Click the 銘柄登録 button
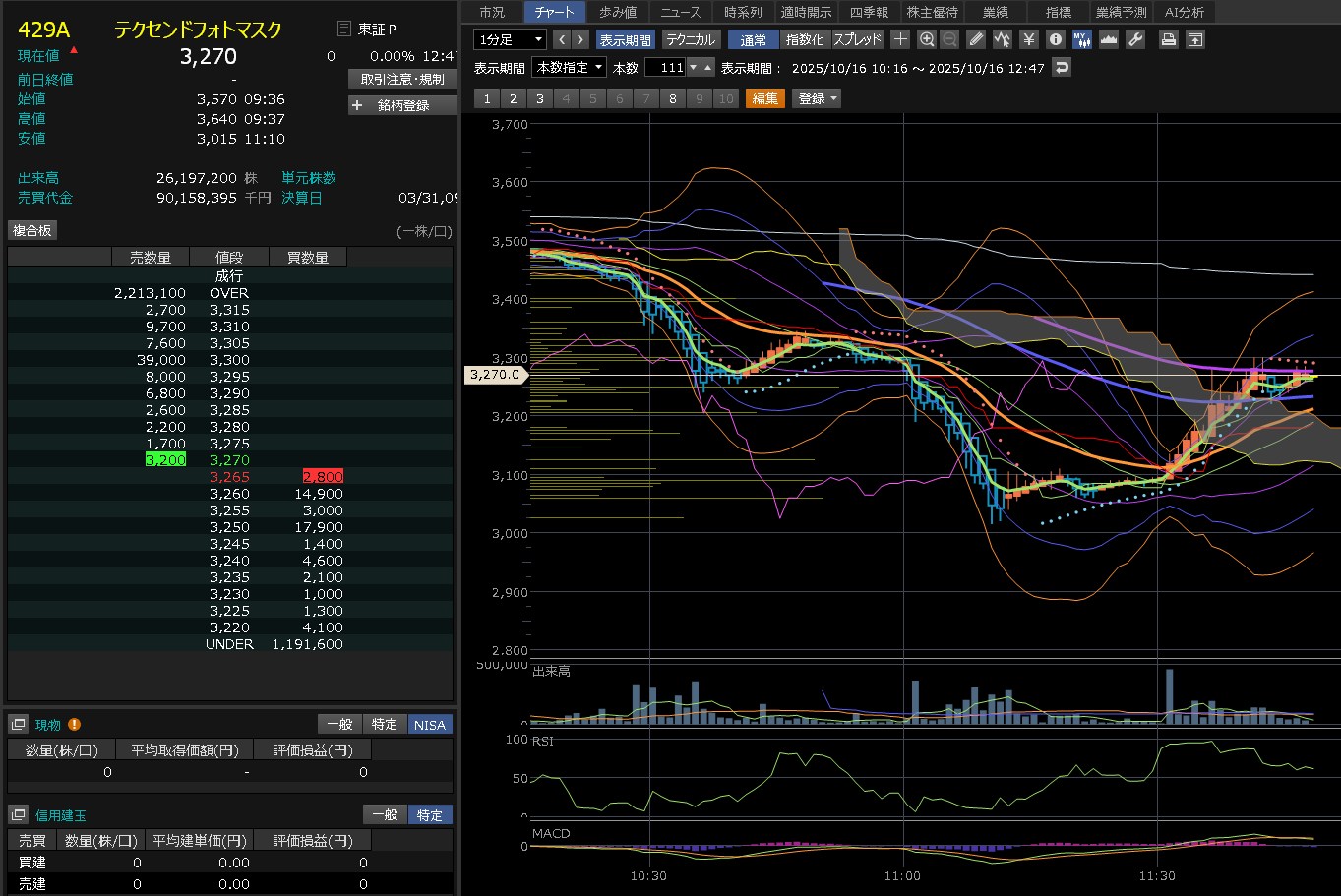 402,105
